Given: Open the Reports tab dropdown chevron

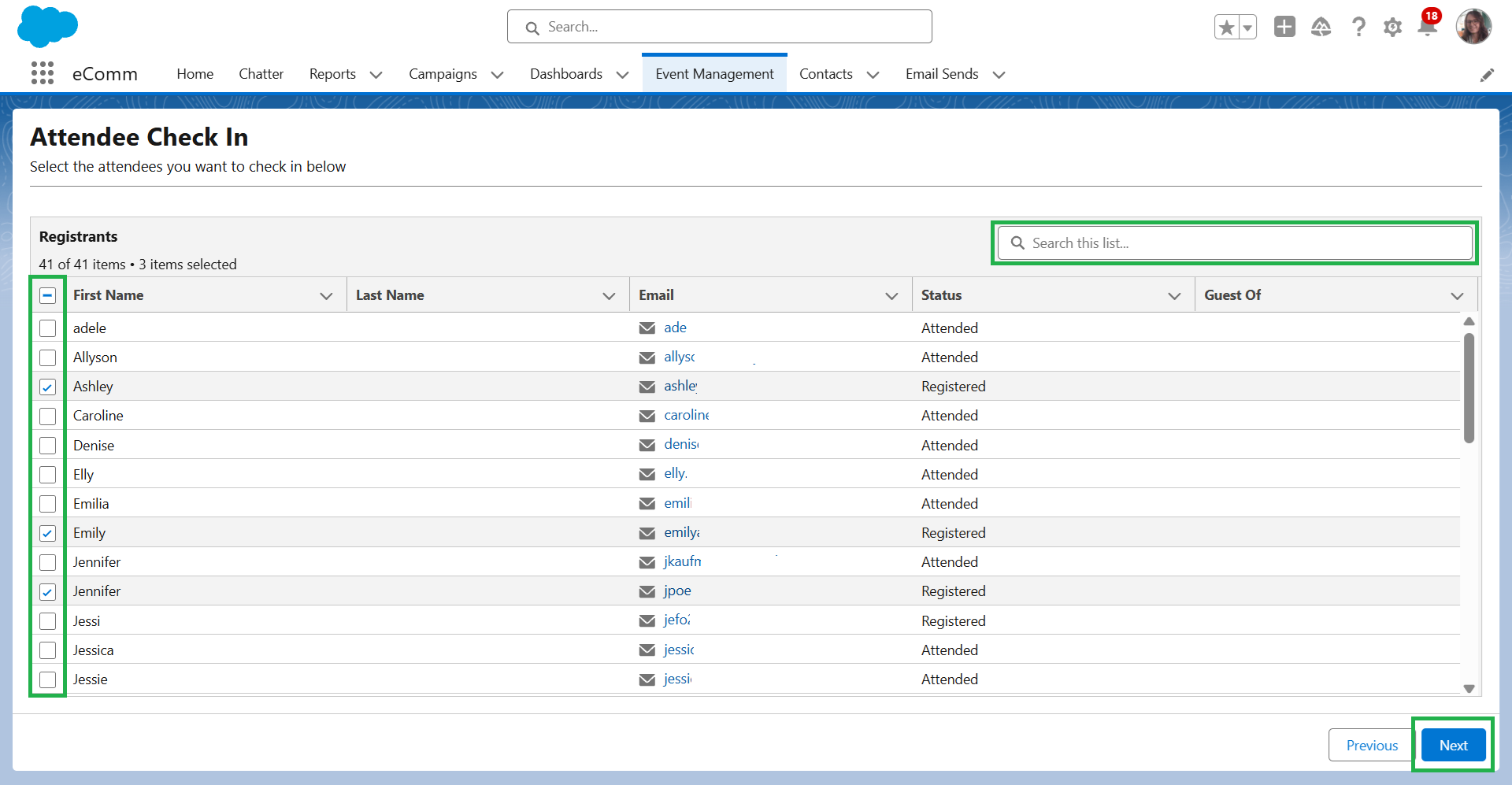Looking at the screenshot, I should click(x=376, y=75).
